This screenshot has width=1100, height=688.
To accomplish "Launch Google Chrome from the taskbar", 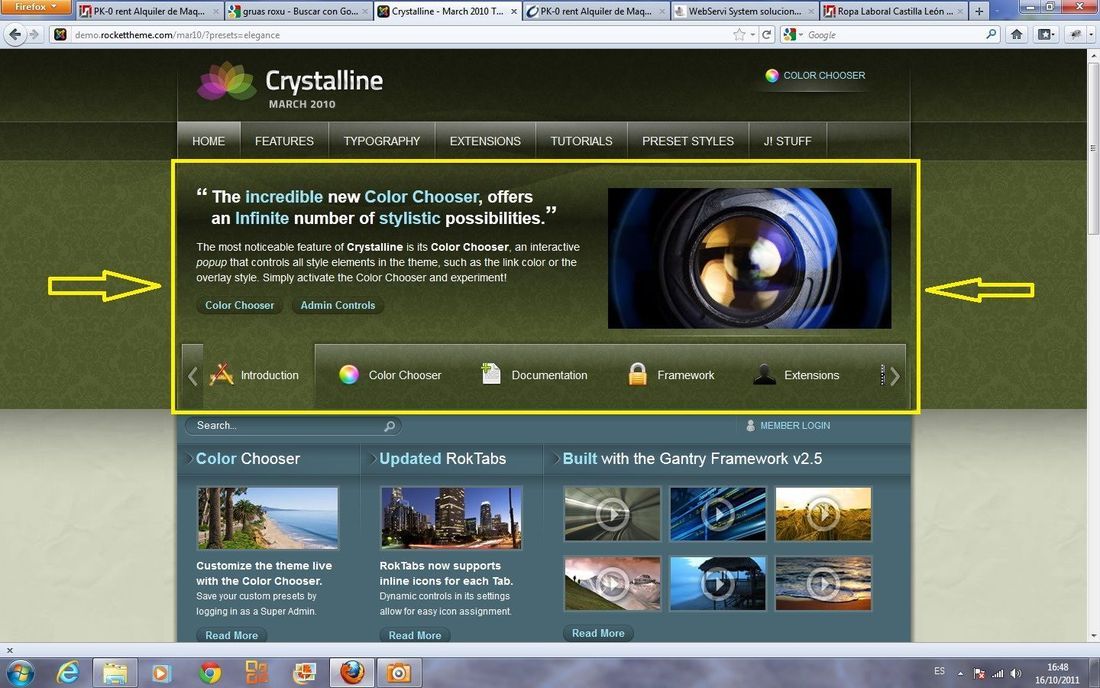I will [x=209, y=673].
